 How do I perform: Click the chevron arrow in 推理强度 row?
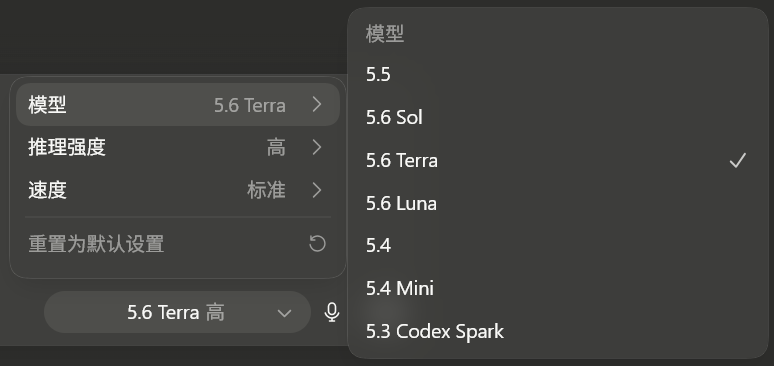point(317,147)
